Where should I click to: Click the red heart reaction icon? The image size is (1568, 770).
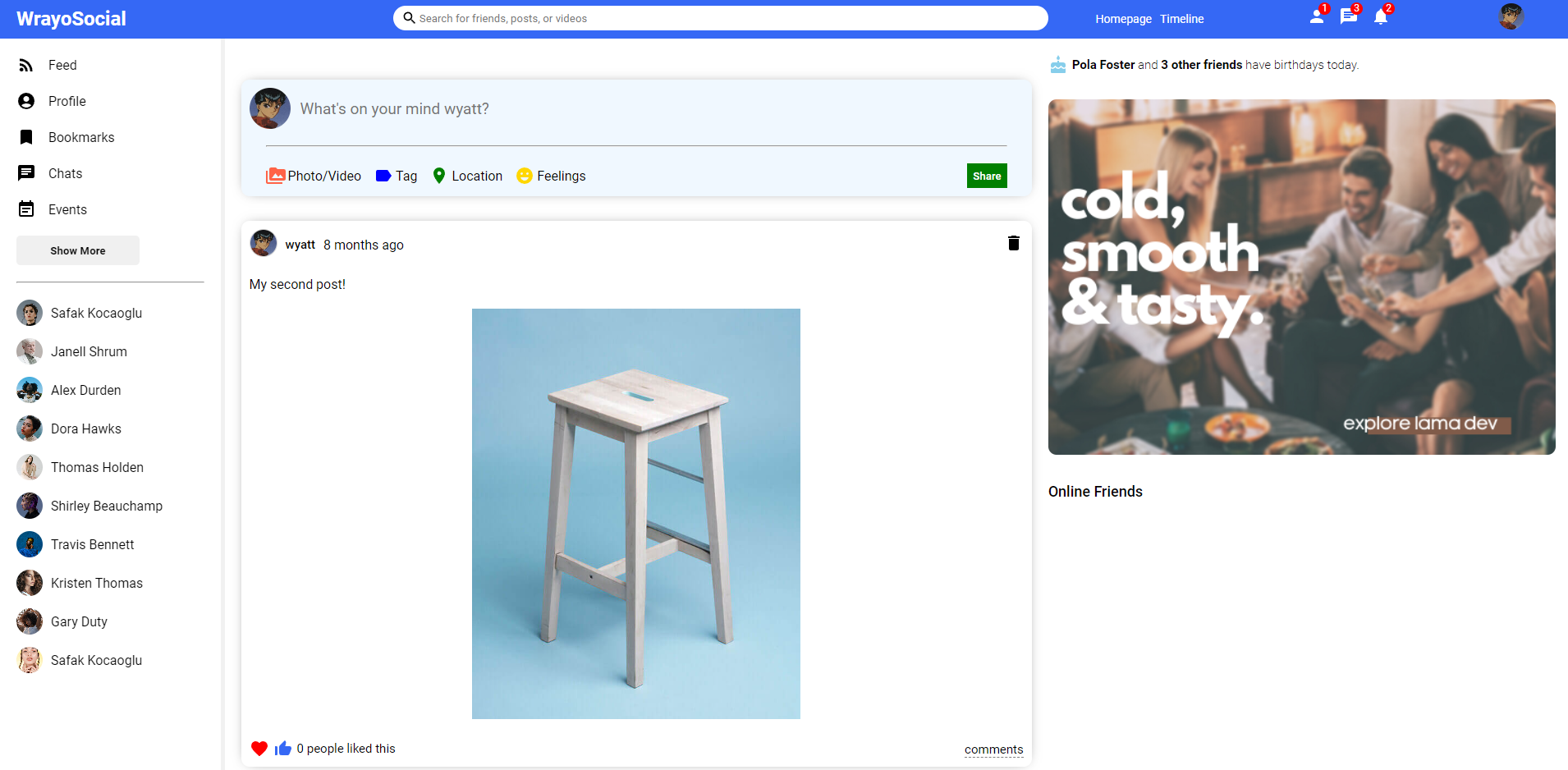(259, 748)
